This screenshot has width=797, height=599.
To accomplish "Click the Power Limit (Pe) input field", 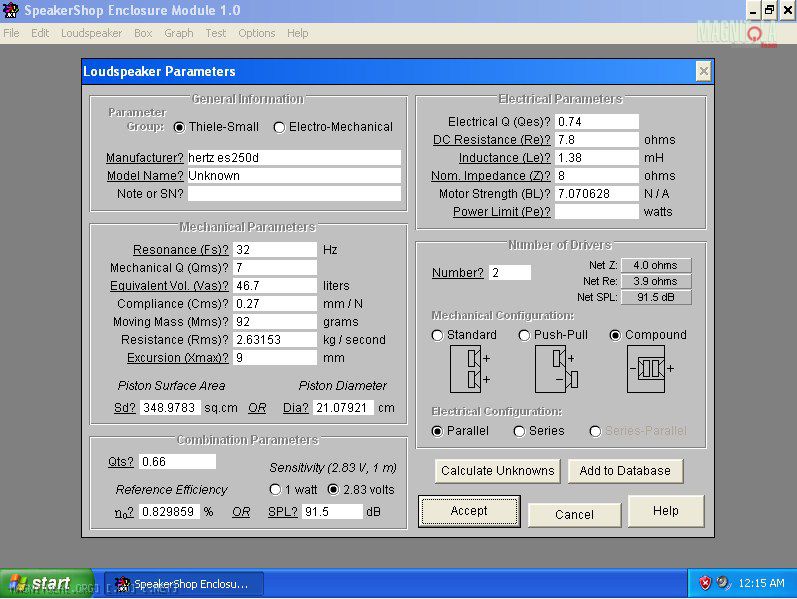I will coord(596,212).
